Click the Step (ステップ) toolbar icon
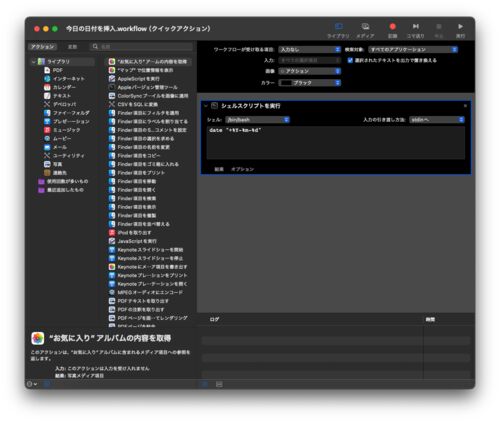The width and height of the screenshot is (500, 422). tap(415, 26)
